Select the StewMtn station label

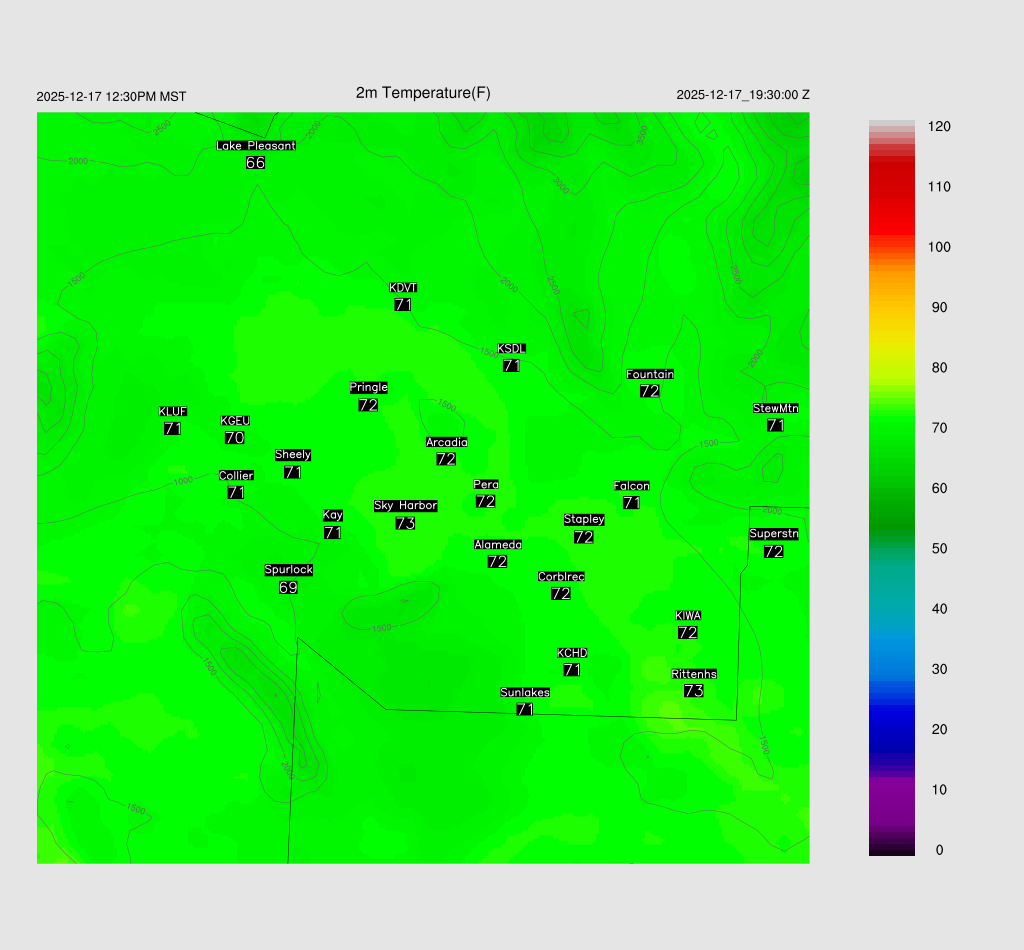pyautogui.click(x=775, y=408)
